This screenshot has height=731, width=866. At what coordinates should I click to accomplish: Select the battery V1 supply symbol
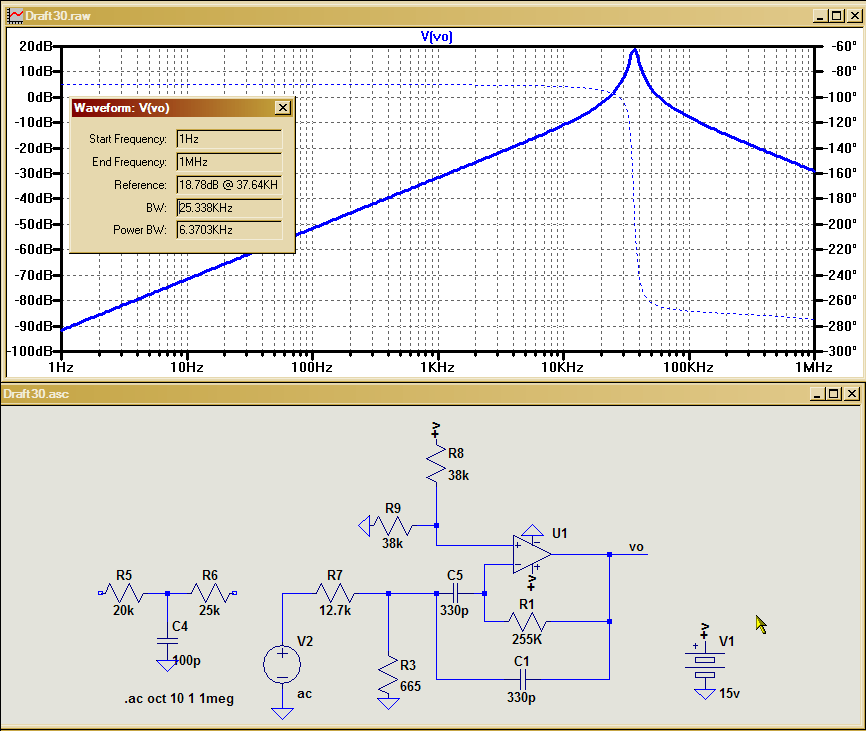[705, 663]
